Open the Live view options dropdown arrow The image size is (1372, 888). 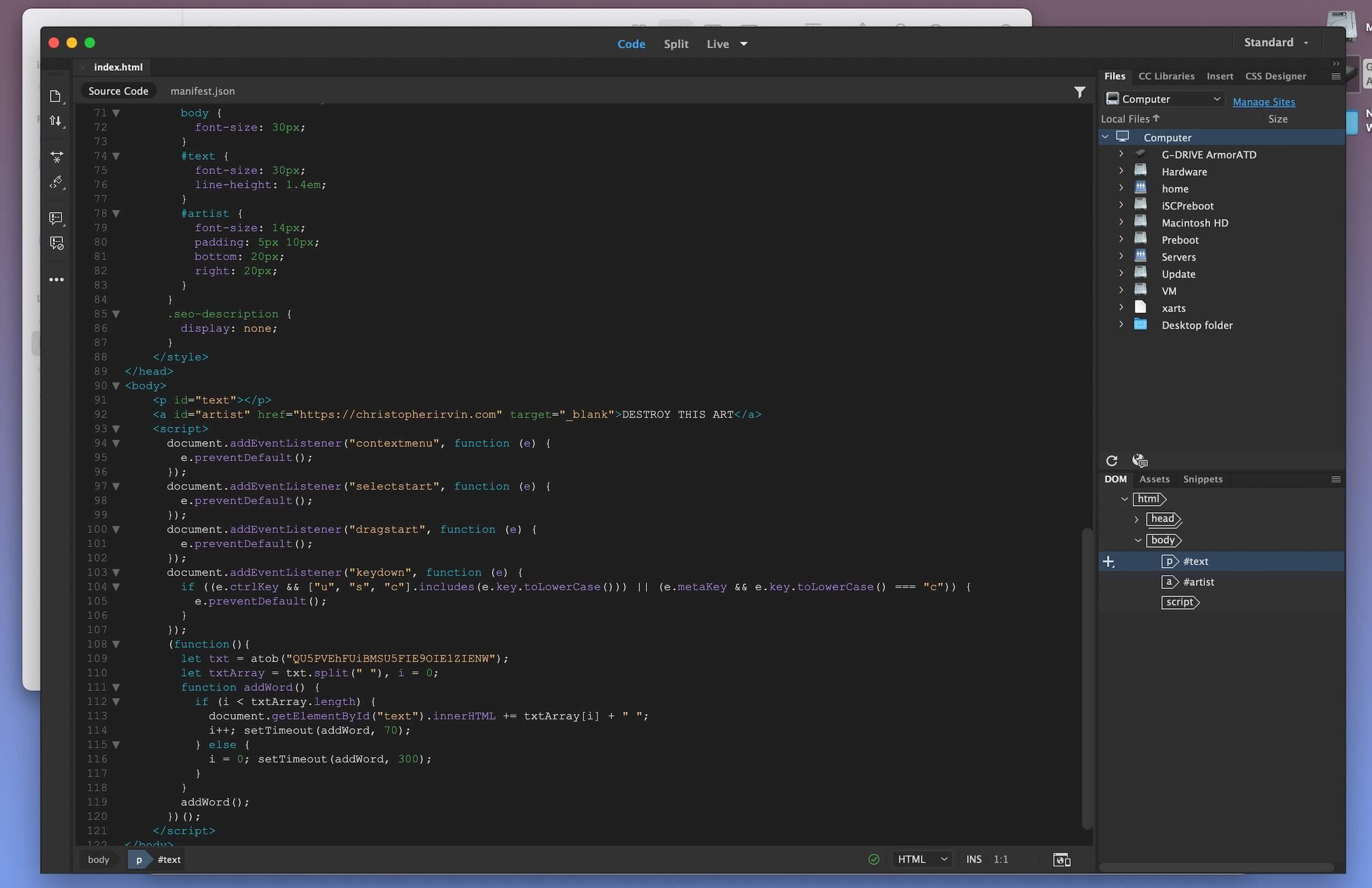[743, 44]
